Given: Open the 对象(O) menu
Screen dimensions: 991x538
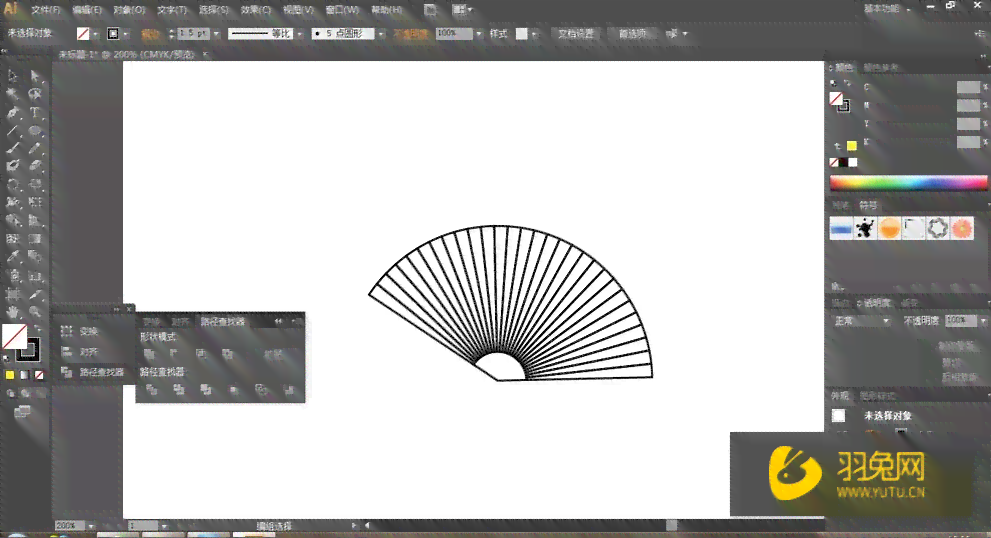Looking at the screenshot, I should pos(130,10).
